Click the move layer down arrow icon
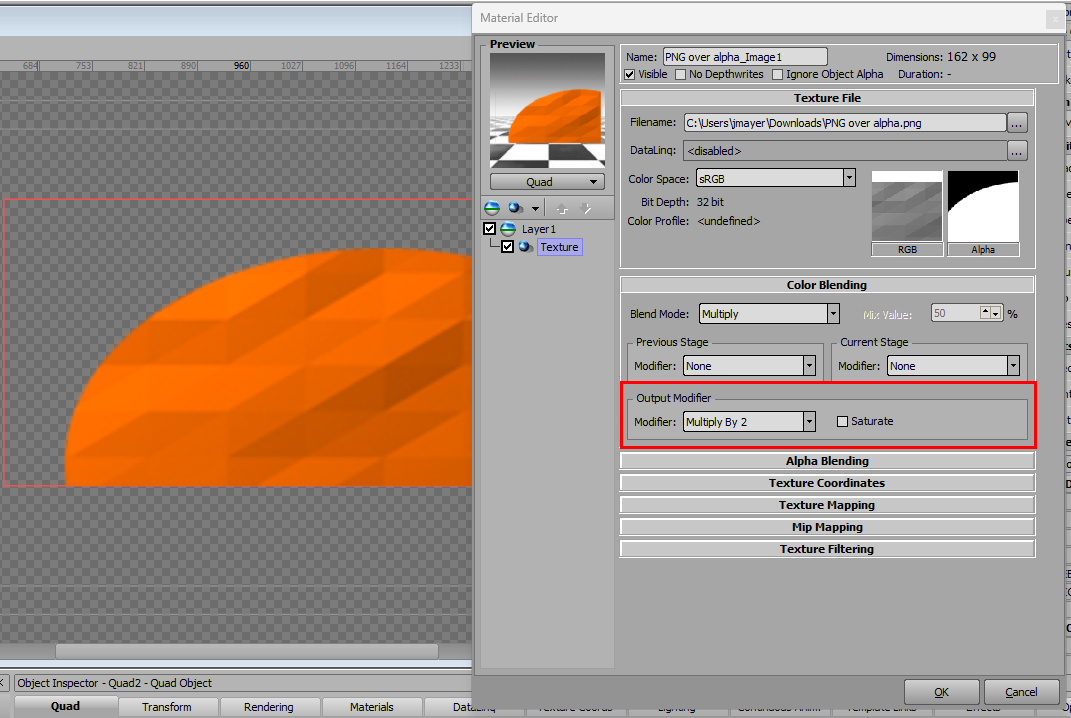 [585, 208]
